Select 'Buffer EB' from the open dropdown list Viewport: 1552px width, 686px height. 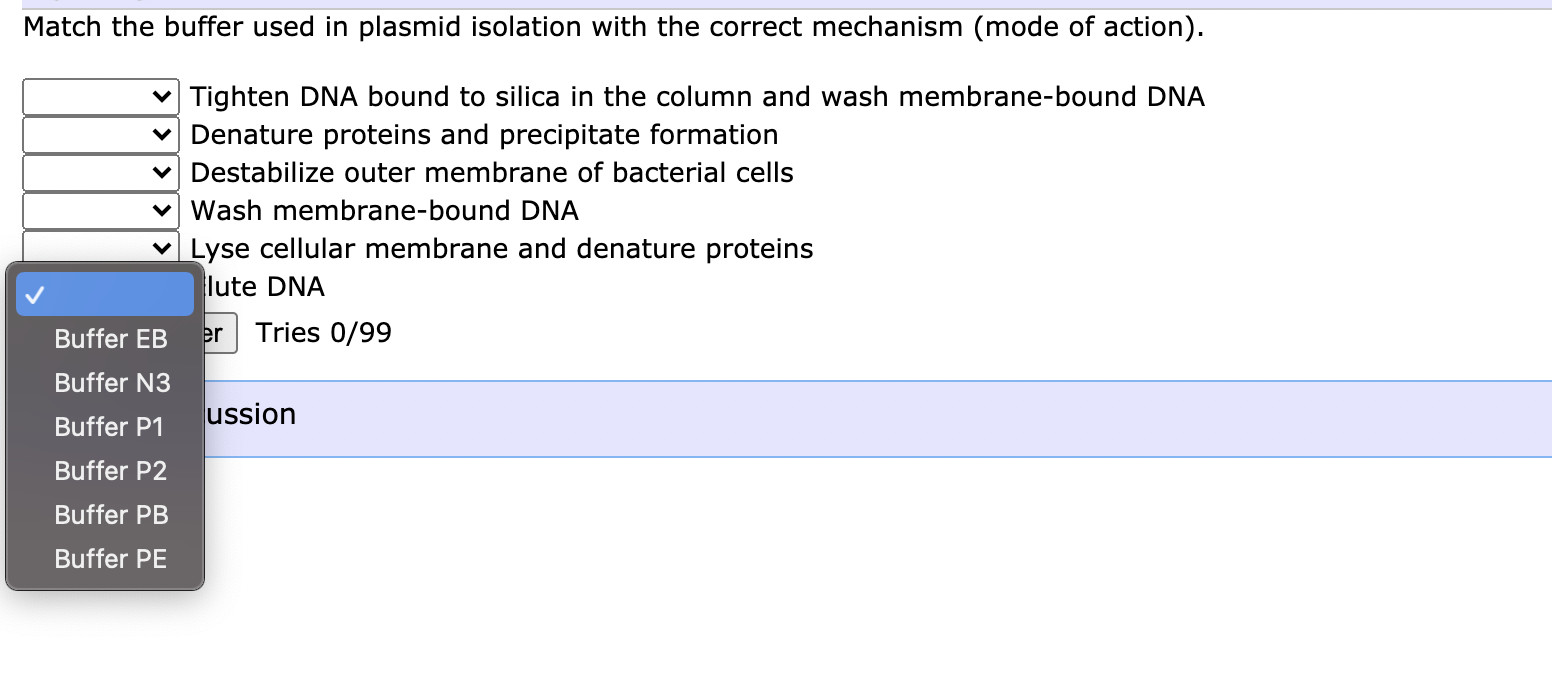tap(110, 339)
